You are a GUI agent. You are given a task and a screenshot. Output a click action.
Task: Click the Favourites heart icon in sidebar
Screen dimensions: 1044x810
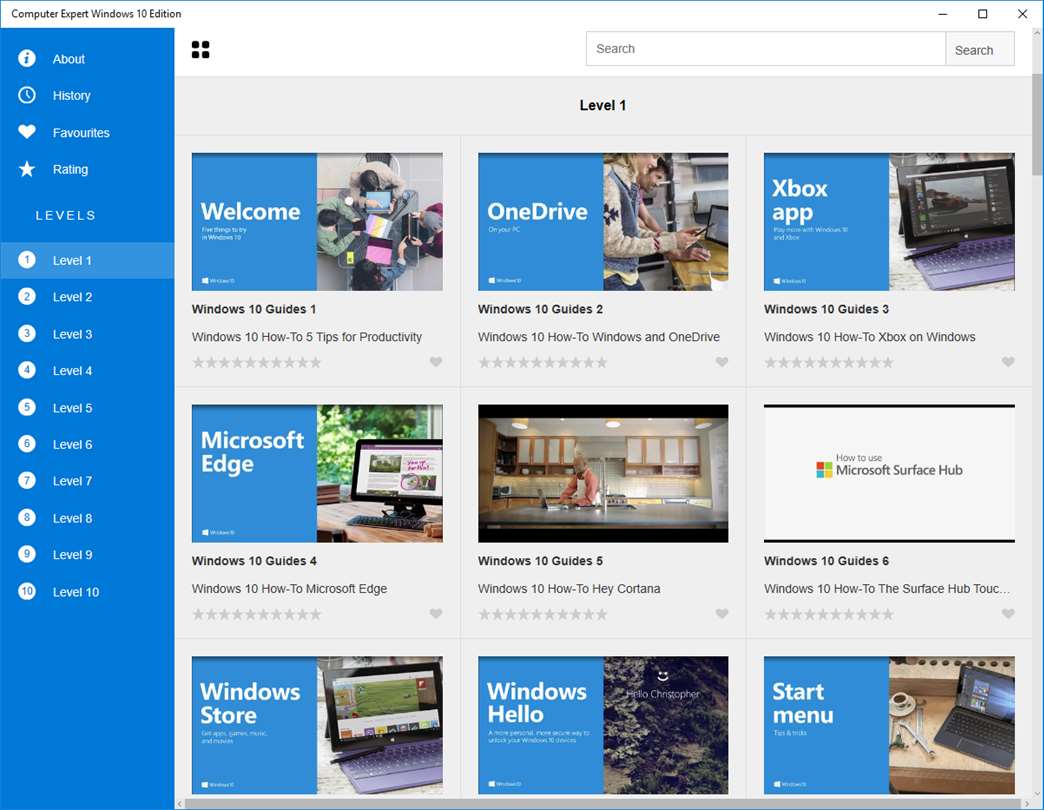[27, 132]
